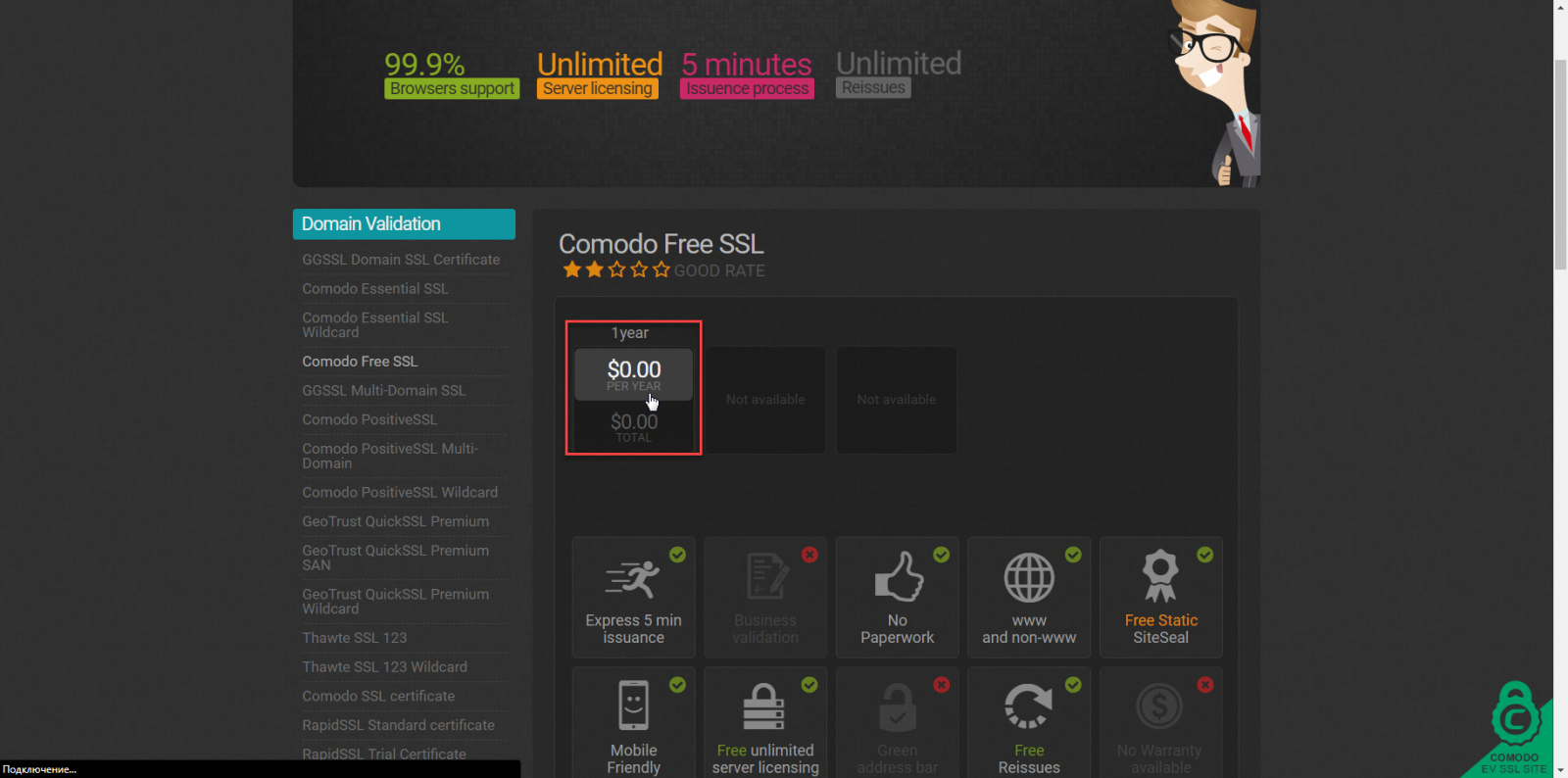Click the Server licensing orange badge
The width and height of the screenshot is (1568, 778).
pyautogui.click(x=598, y=88)
